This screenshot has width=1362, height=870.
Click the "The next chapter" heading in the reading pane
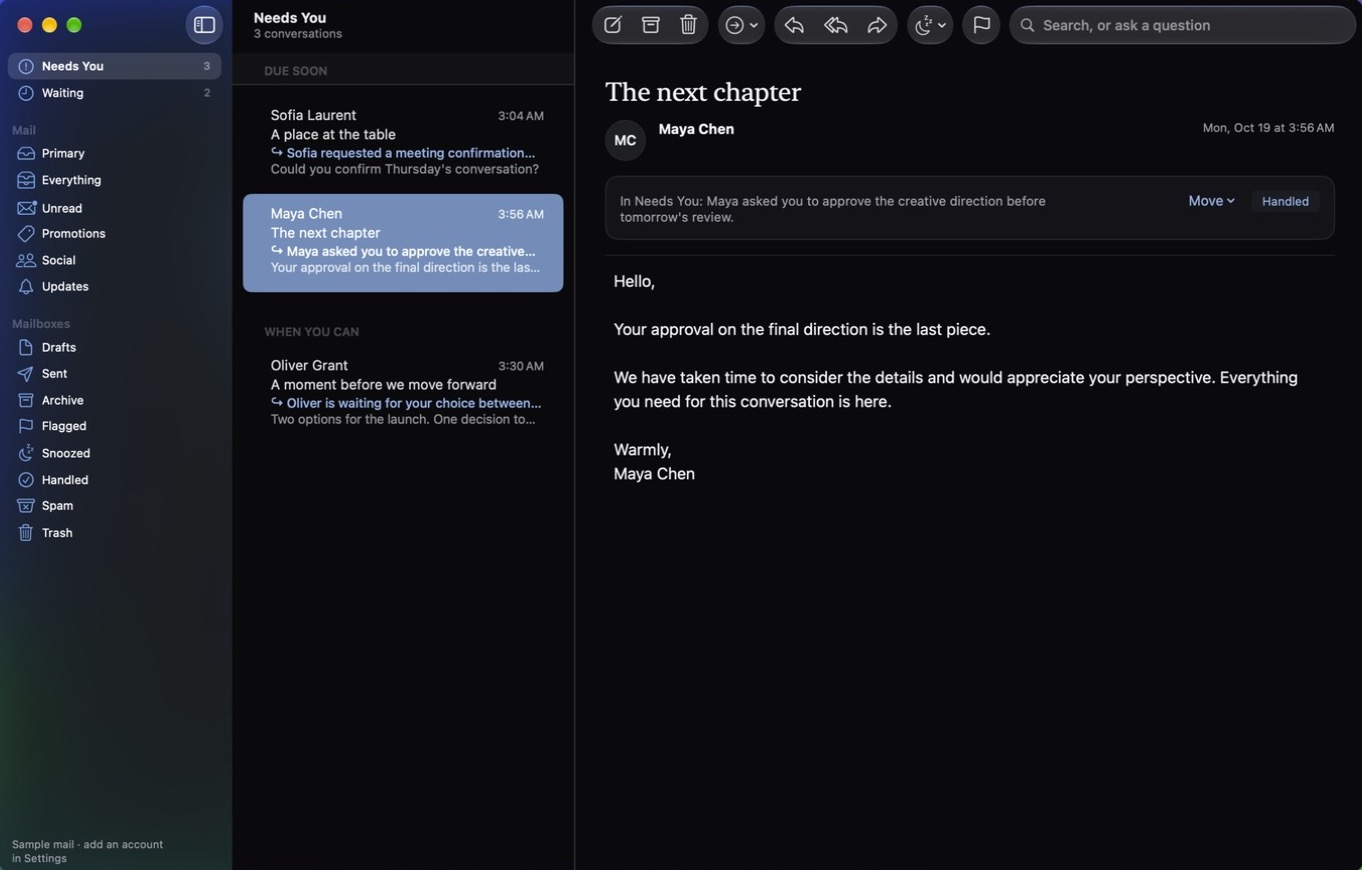click(703, 92)
